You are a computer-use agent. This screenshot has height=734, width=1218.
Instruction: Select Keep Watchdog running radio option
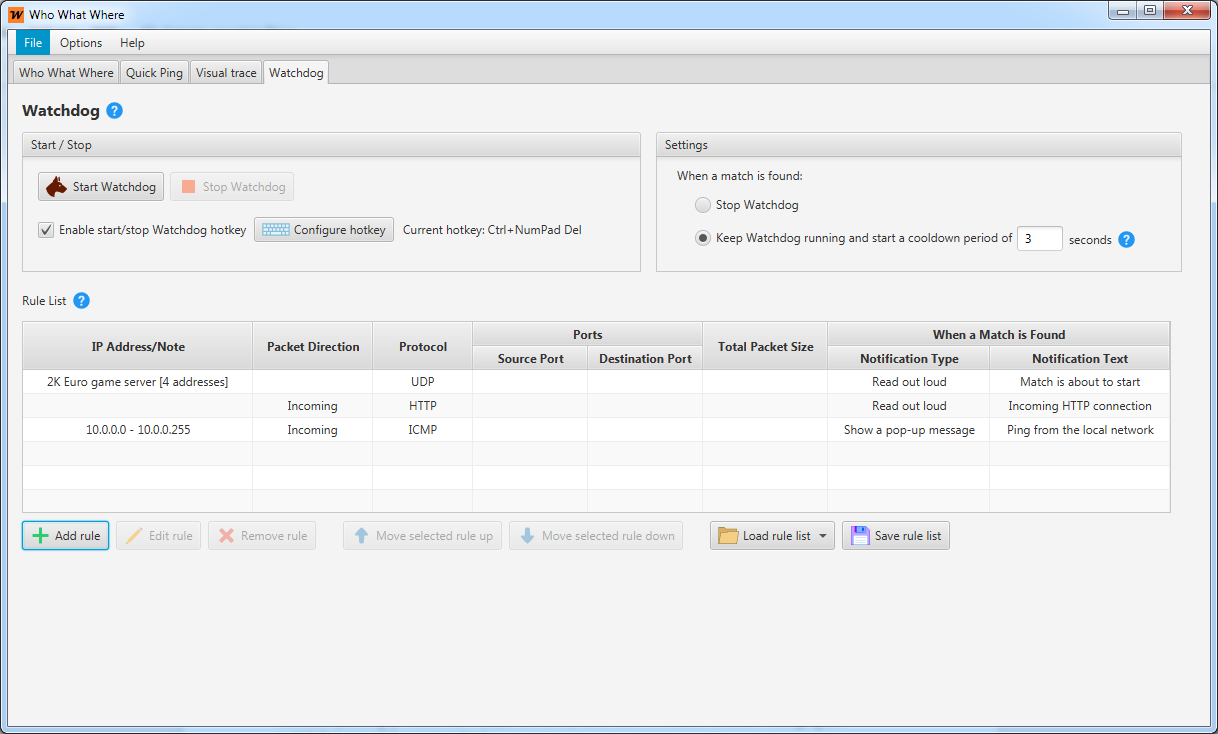(703, 238)
